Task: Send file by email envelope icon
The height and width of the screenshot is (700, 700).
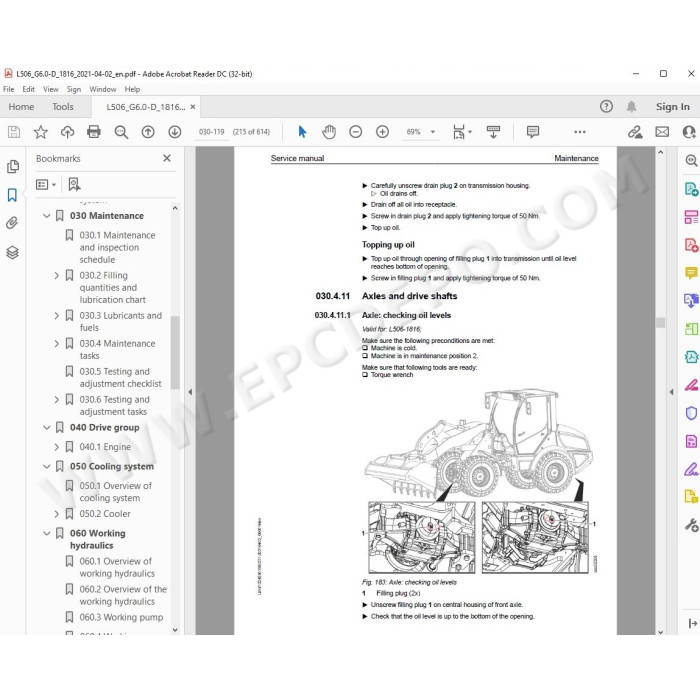Action: (x=662, y=132)
